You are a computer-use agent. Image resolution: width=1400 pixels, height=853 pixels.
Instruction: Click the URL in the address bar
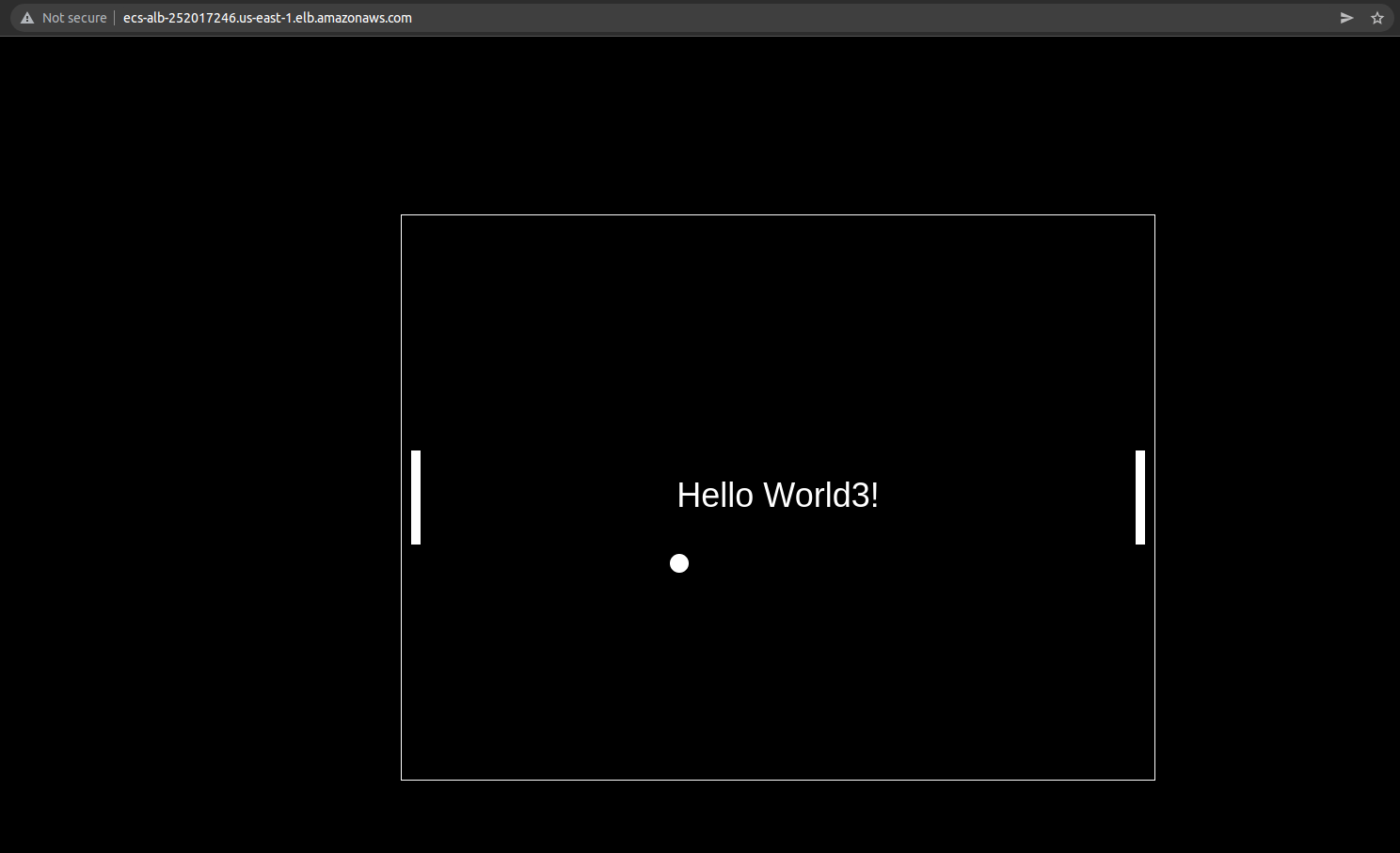click(x=267, y=18)
